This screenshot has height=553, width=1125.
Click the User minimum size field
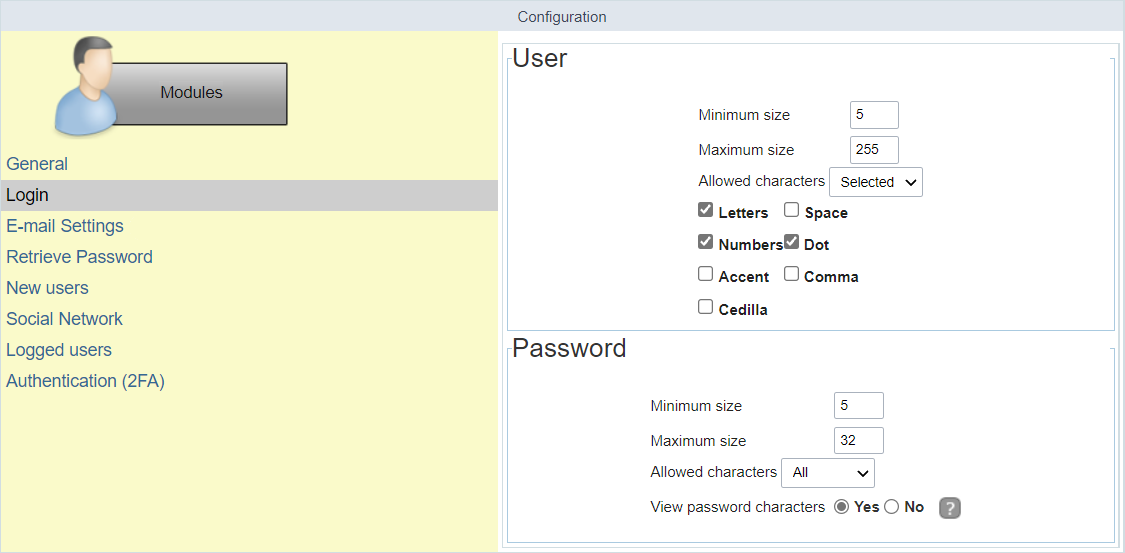[x=874, y=115]
